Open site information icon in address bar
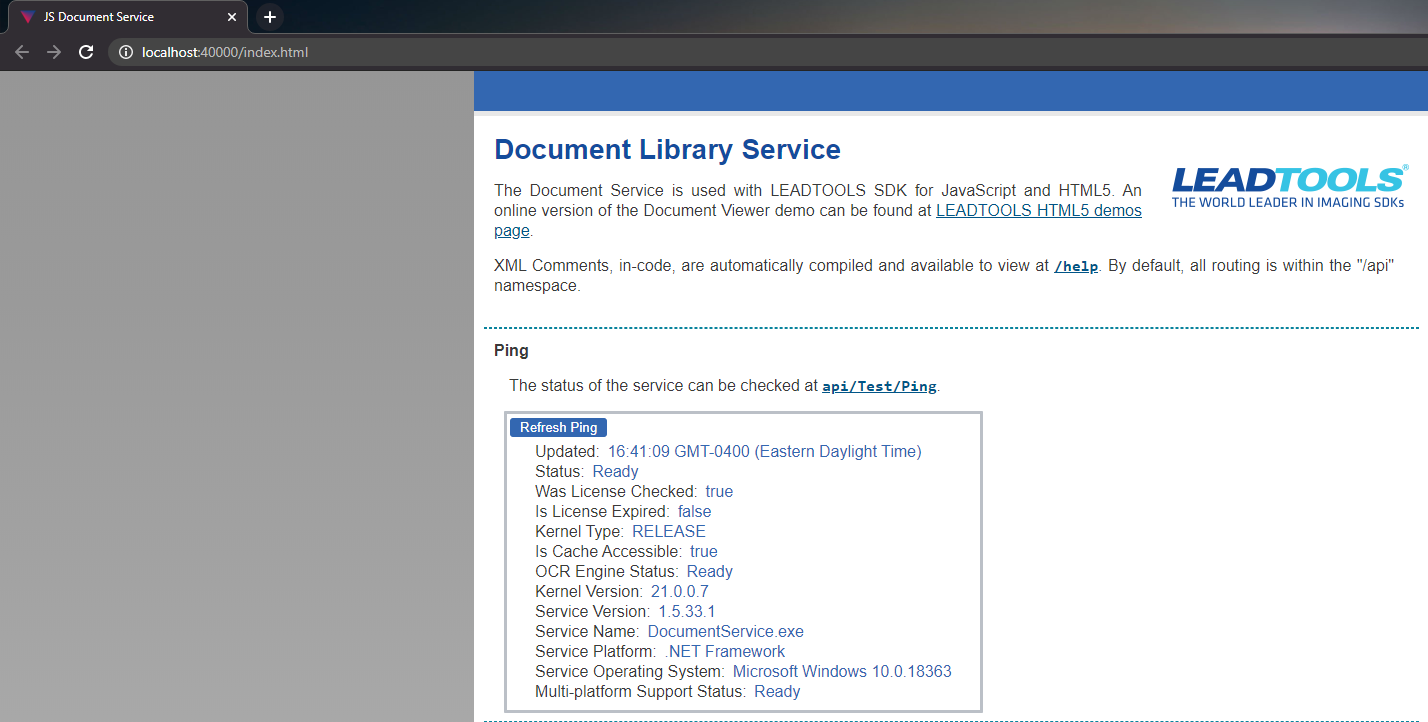The image size is (1428, 722). [126, 52]
